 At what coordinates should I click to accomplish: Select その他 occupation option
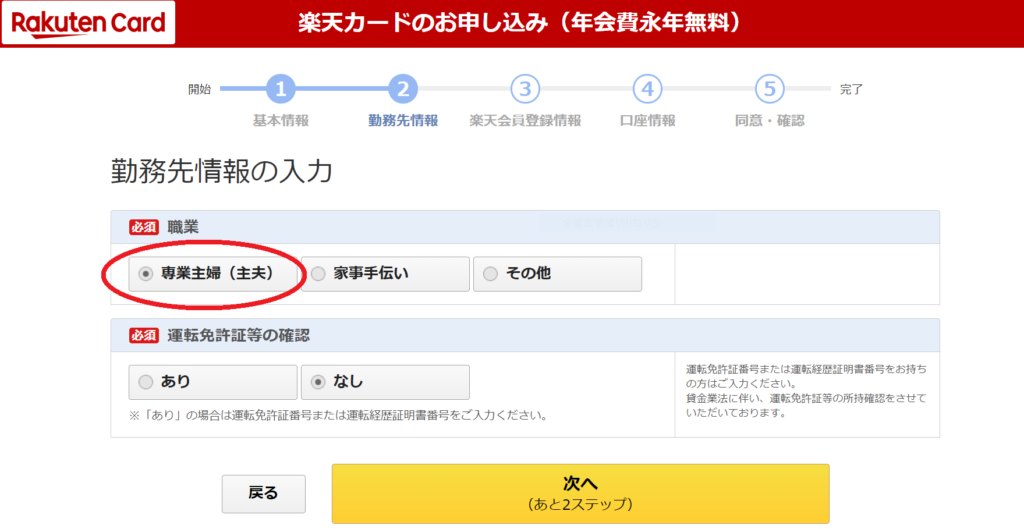557,274
